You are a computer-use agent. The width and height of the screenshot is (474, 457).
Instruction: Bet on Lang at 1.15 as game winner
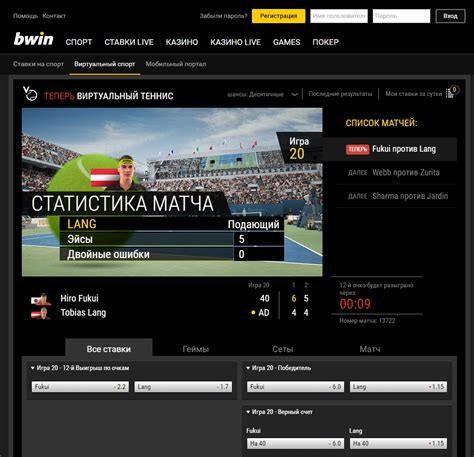click(399, 387)
